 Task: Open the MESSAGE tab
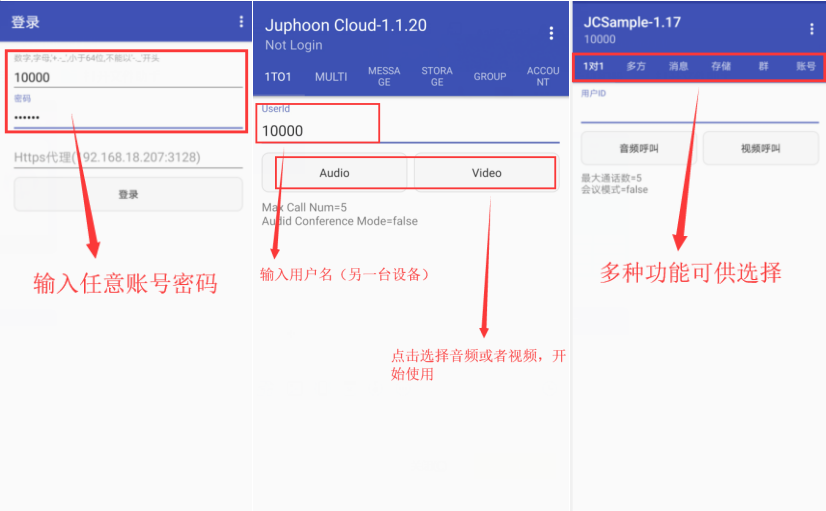(x=384, y=77)
